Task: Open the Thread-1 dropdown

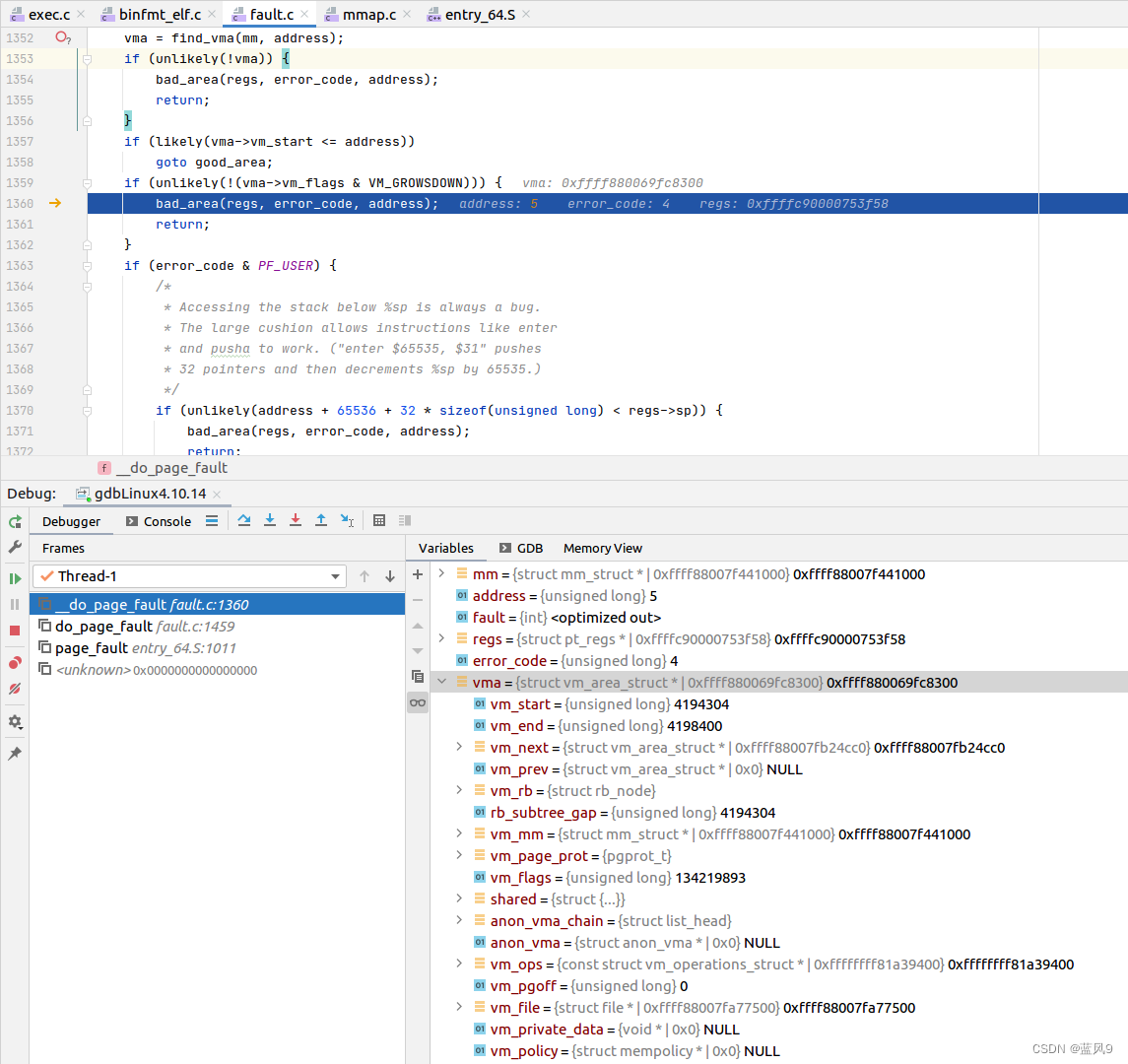Action: tap(189, 576)
